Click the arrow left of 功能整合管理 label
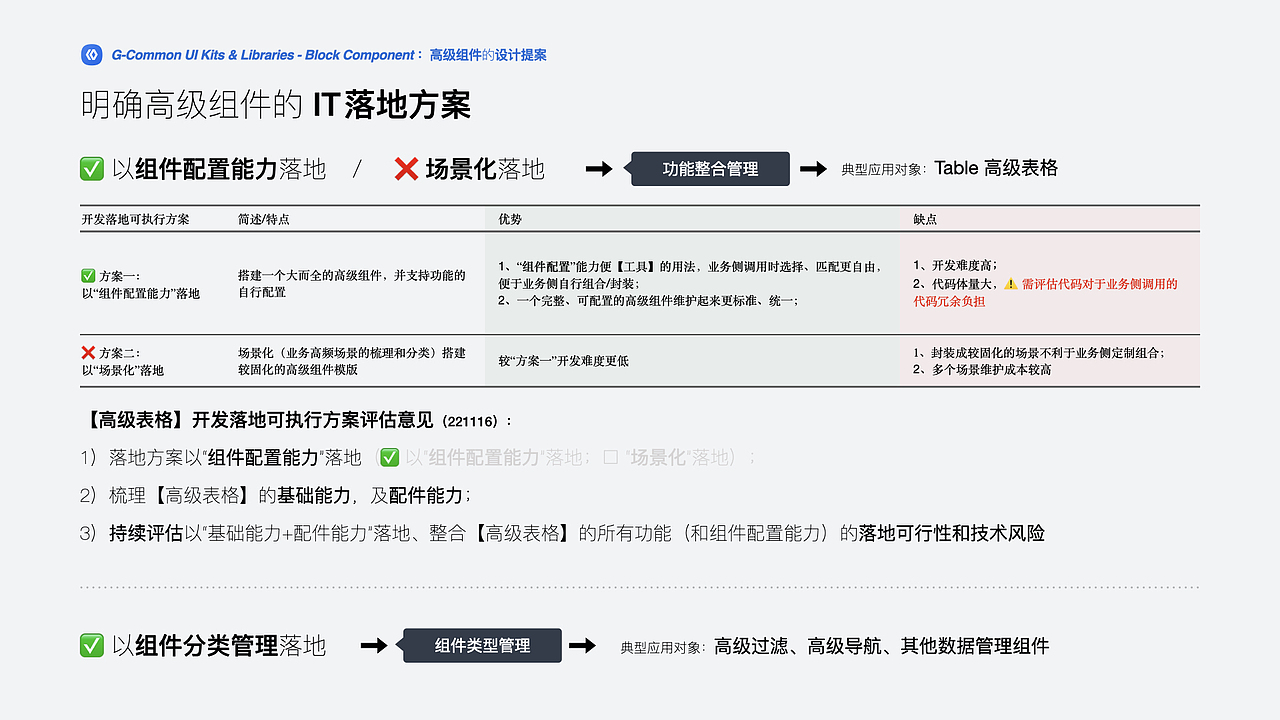Viewport: 1280px width, 720px height. click(599, 169)
